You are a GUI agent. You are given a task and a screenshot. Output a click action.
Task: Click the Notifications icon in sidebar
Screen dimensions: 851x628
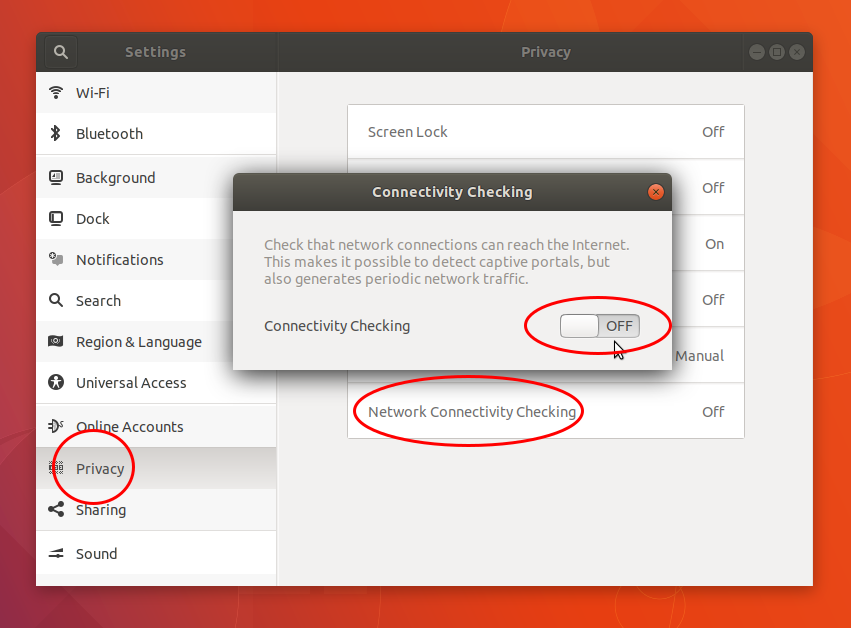[x=55, y=259]
